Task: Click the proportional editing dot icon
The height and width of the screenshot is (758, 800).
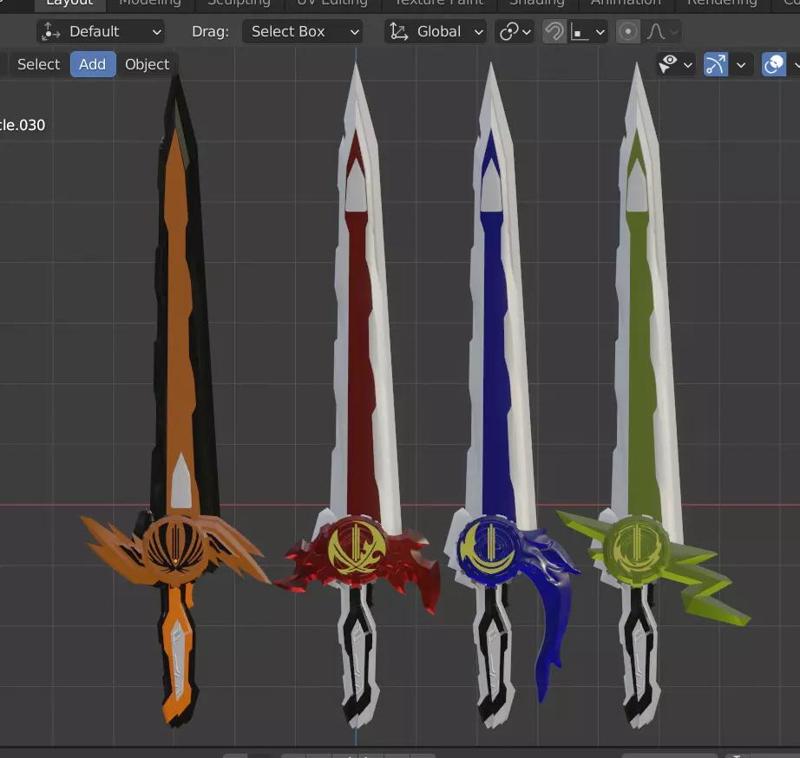Action: click(627, 31)
